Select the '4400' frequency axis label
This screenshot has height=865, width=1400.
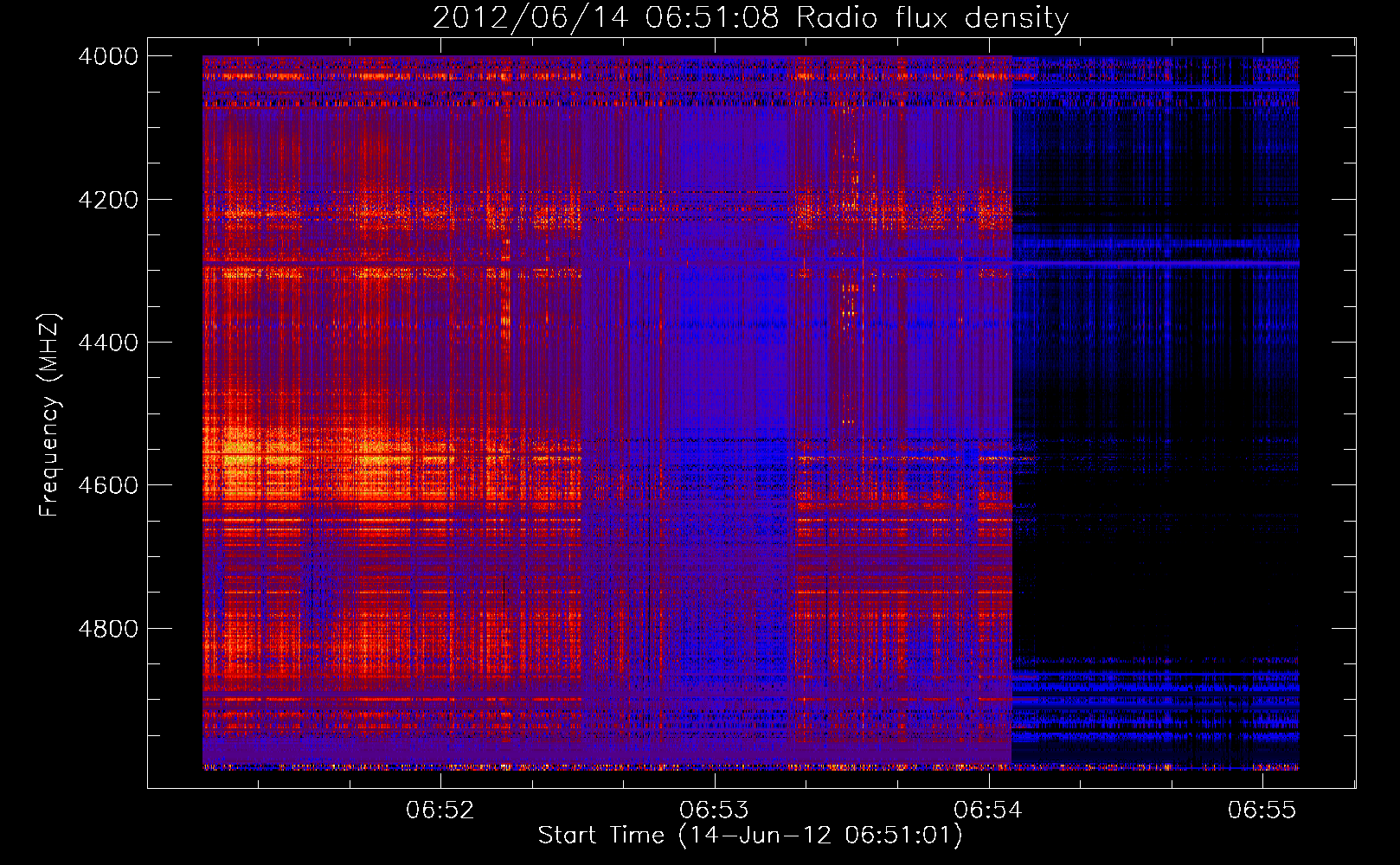(x=108, y=343)
